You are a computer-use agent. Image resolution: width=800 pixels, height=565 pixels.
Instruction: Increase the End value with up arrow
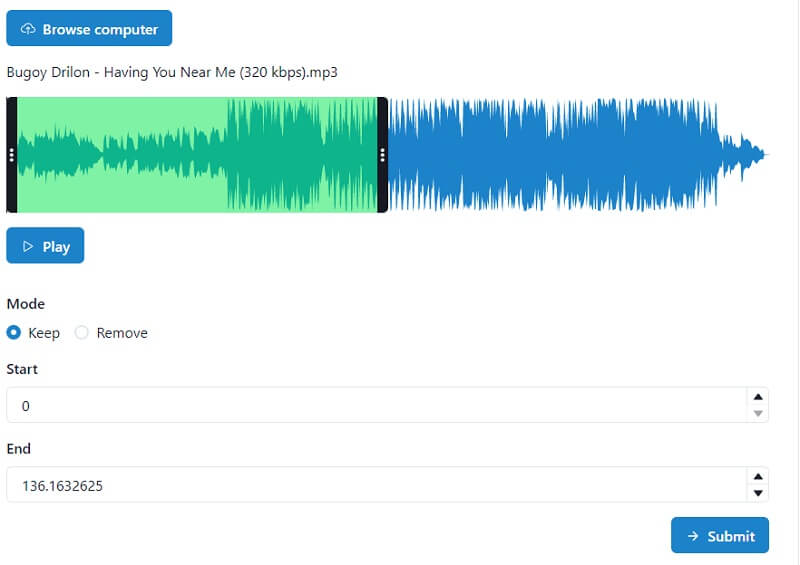tap(758, 477)
